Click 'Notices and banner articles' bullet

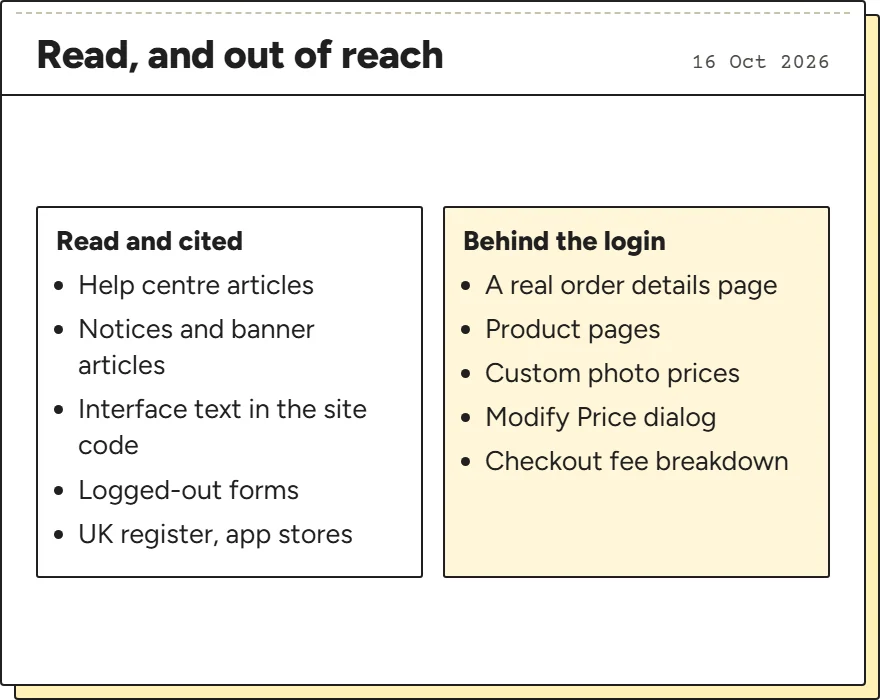tap(196, 347)
